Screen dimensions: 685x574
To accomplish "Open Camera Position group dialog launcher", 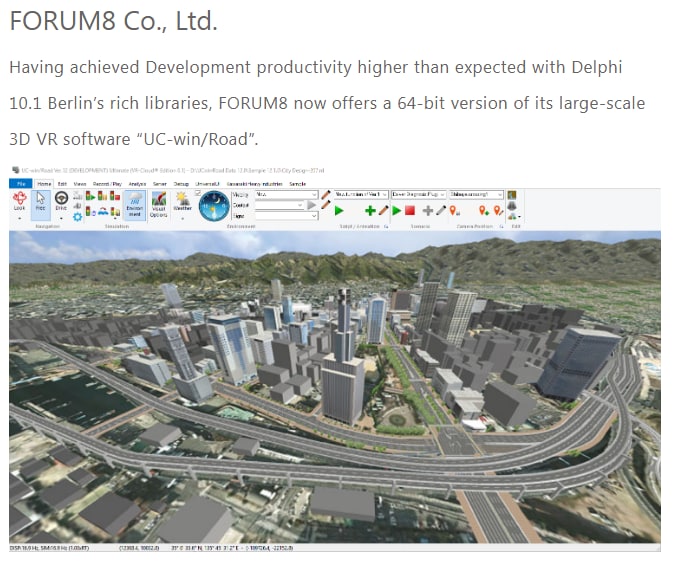I will [502, 226].
